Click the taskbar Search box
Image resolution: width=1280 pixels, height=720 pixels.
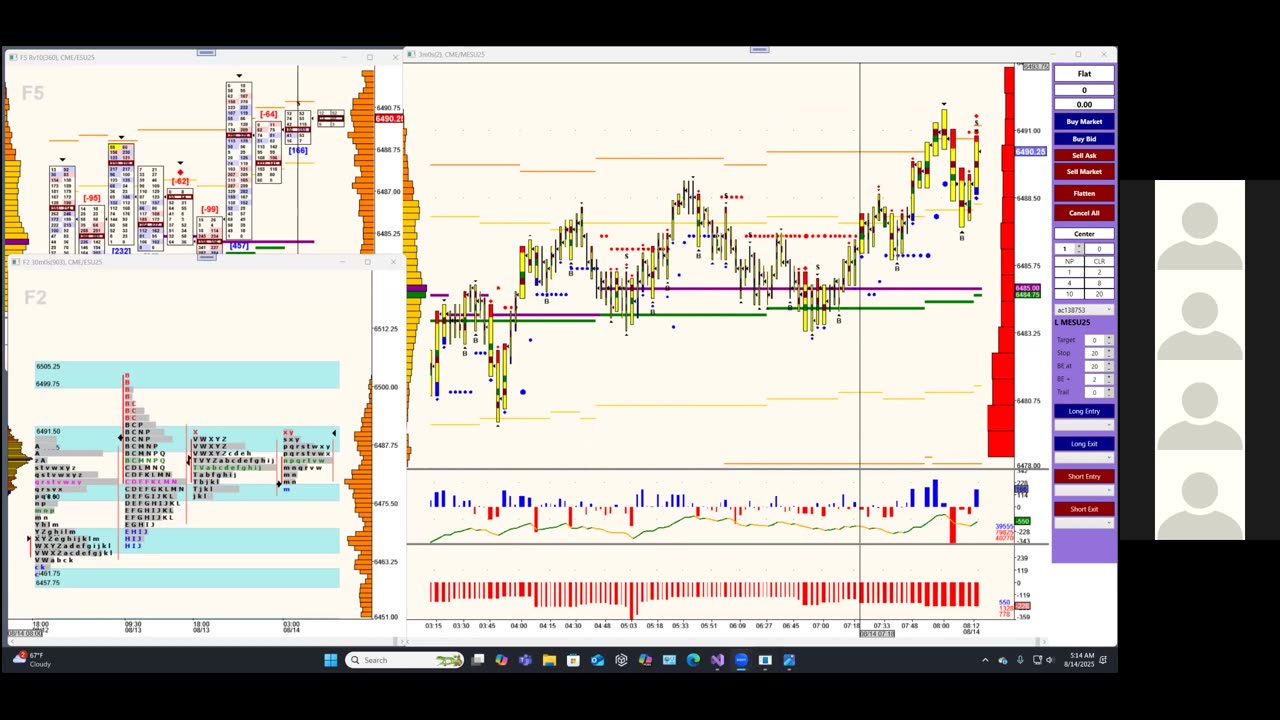(x=405, y=660)
